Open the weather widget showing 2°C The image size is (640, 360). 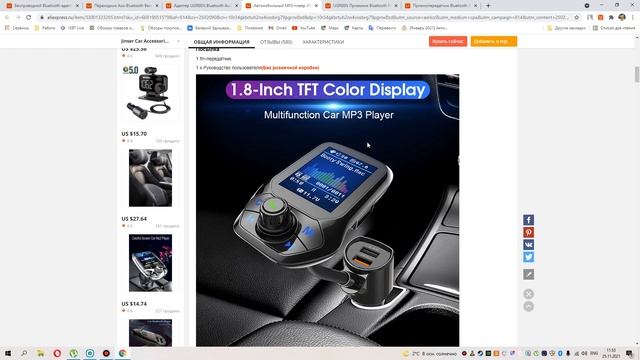pyautogui.click(x=429, y=353)
